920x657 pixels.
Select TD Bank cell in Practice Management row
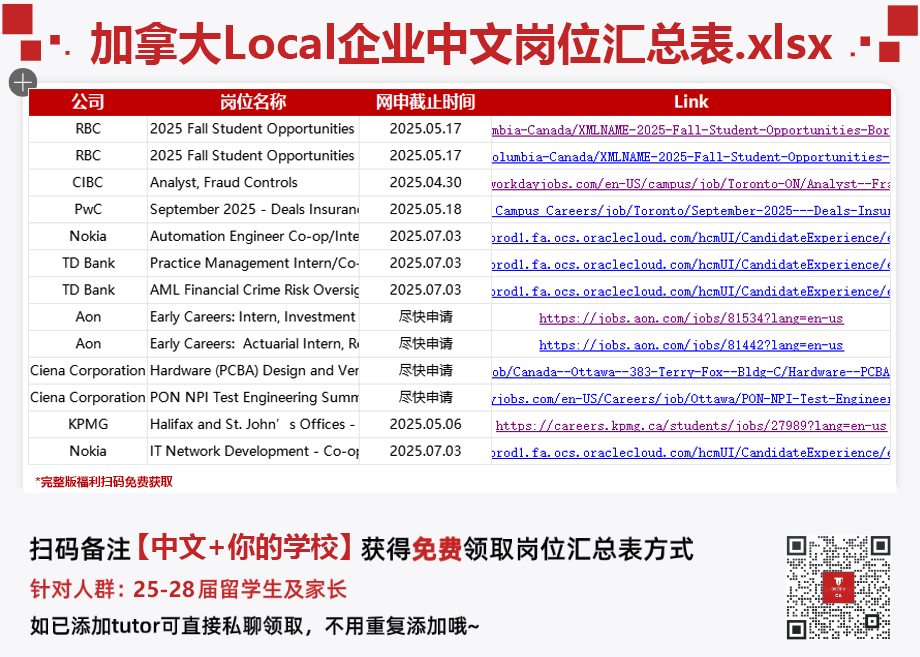pyautogui.click(x=88, y=263)
